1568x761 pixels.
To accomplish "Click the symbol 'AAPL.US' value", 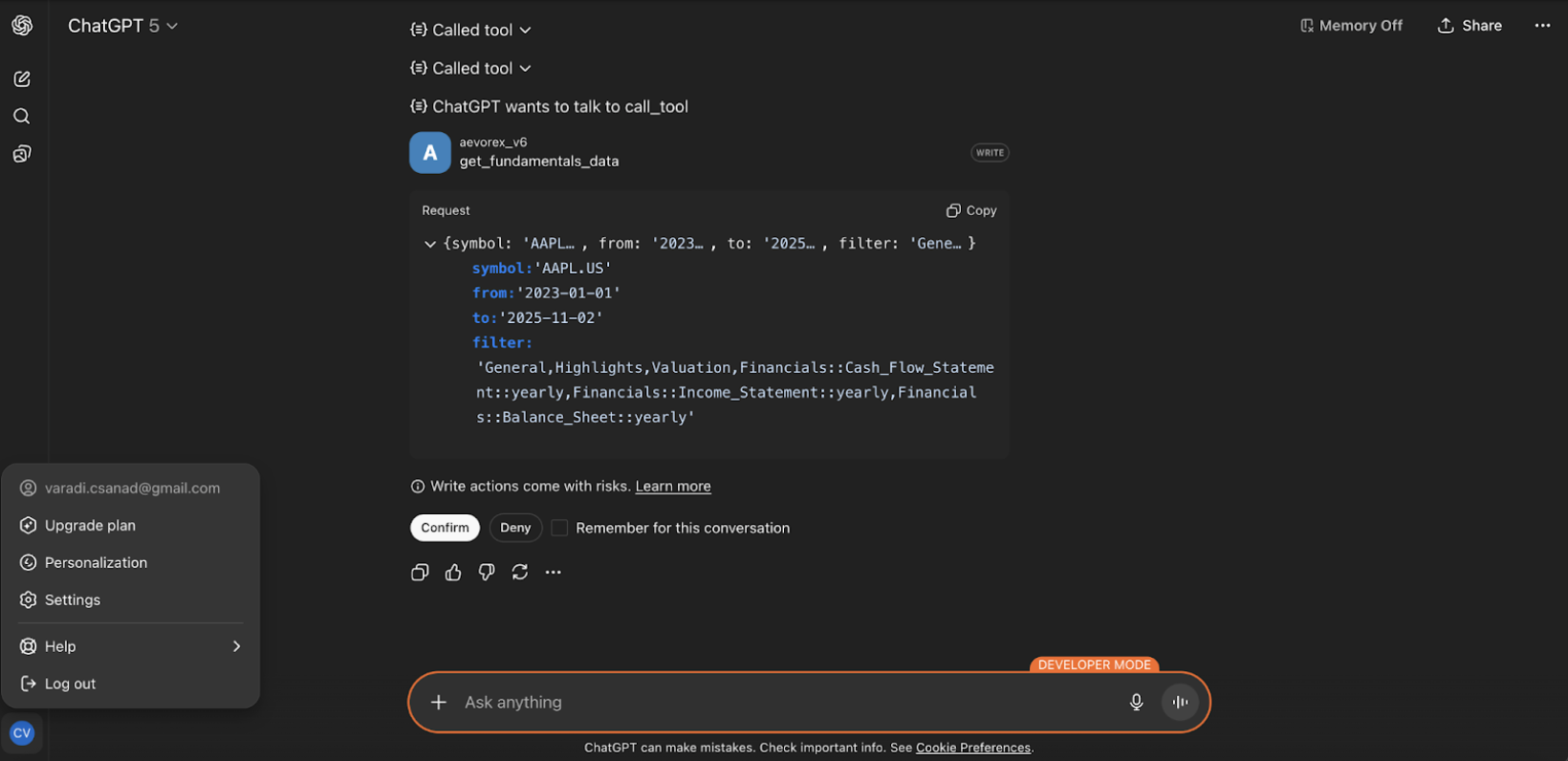I will tap(573, 269).
